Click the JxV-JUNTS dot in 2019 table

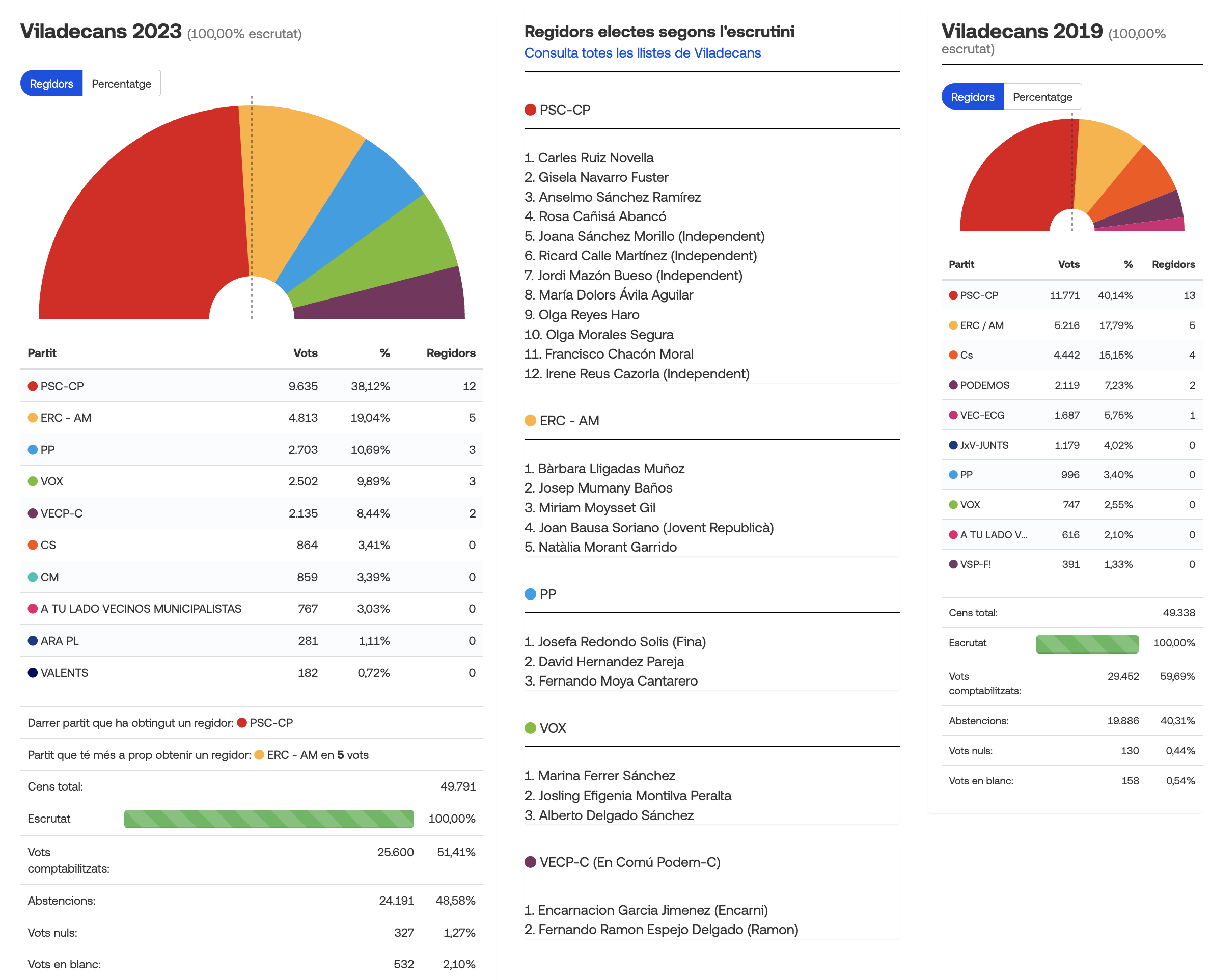953,445
